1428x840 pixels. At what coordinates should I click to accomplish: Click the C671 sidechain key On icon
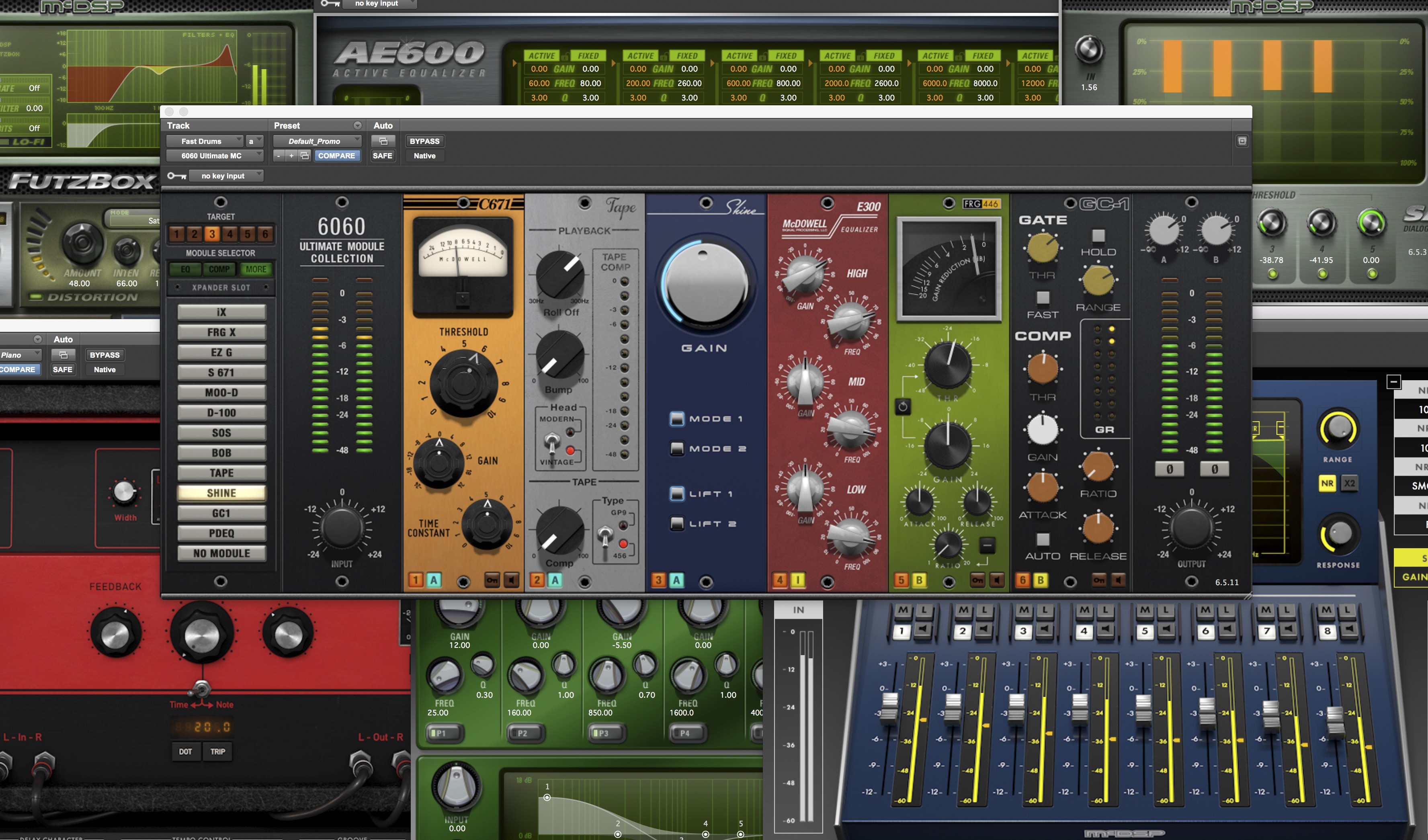tap(492, 580)
